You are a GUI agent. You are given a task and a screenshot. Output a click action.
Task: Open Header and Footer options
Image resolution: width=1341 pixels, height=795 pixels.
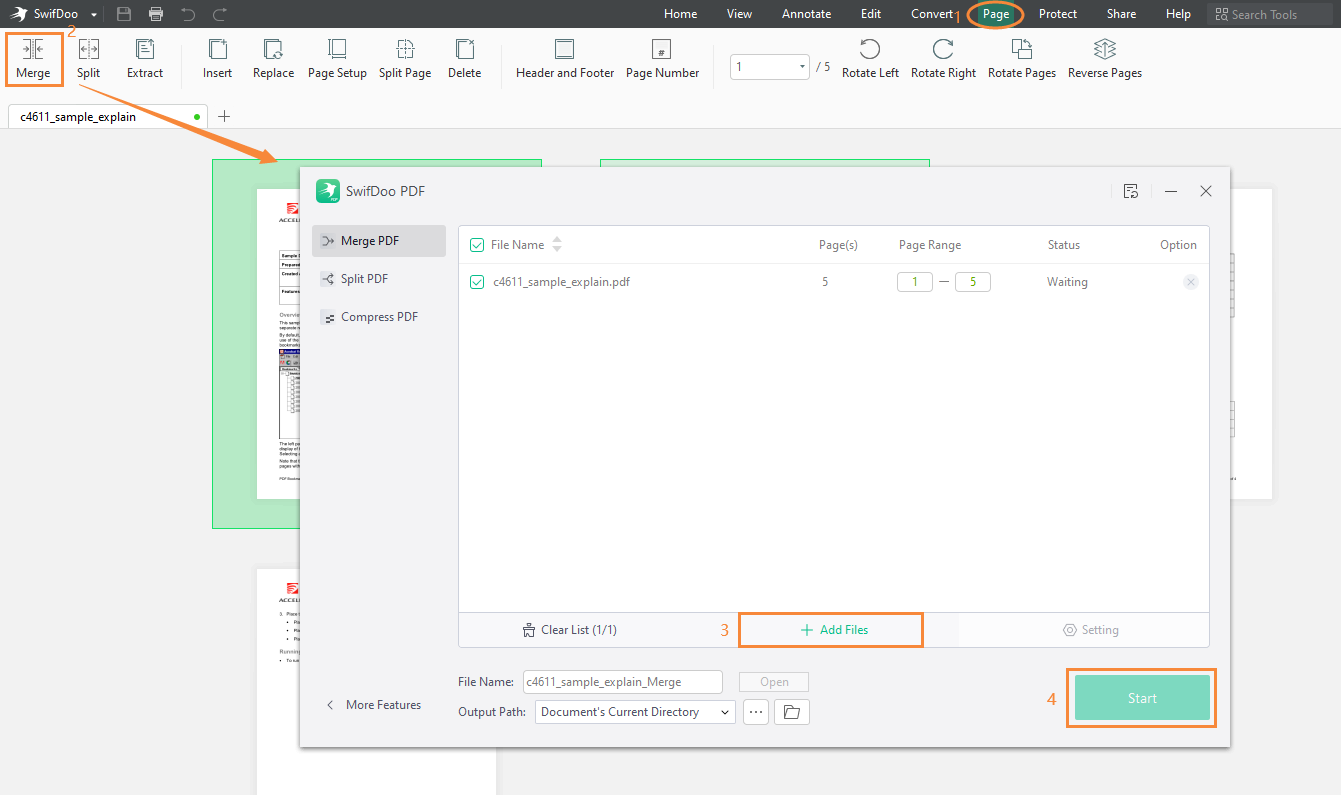click(x=565, y=59)
